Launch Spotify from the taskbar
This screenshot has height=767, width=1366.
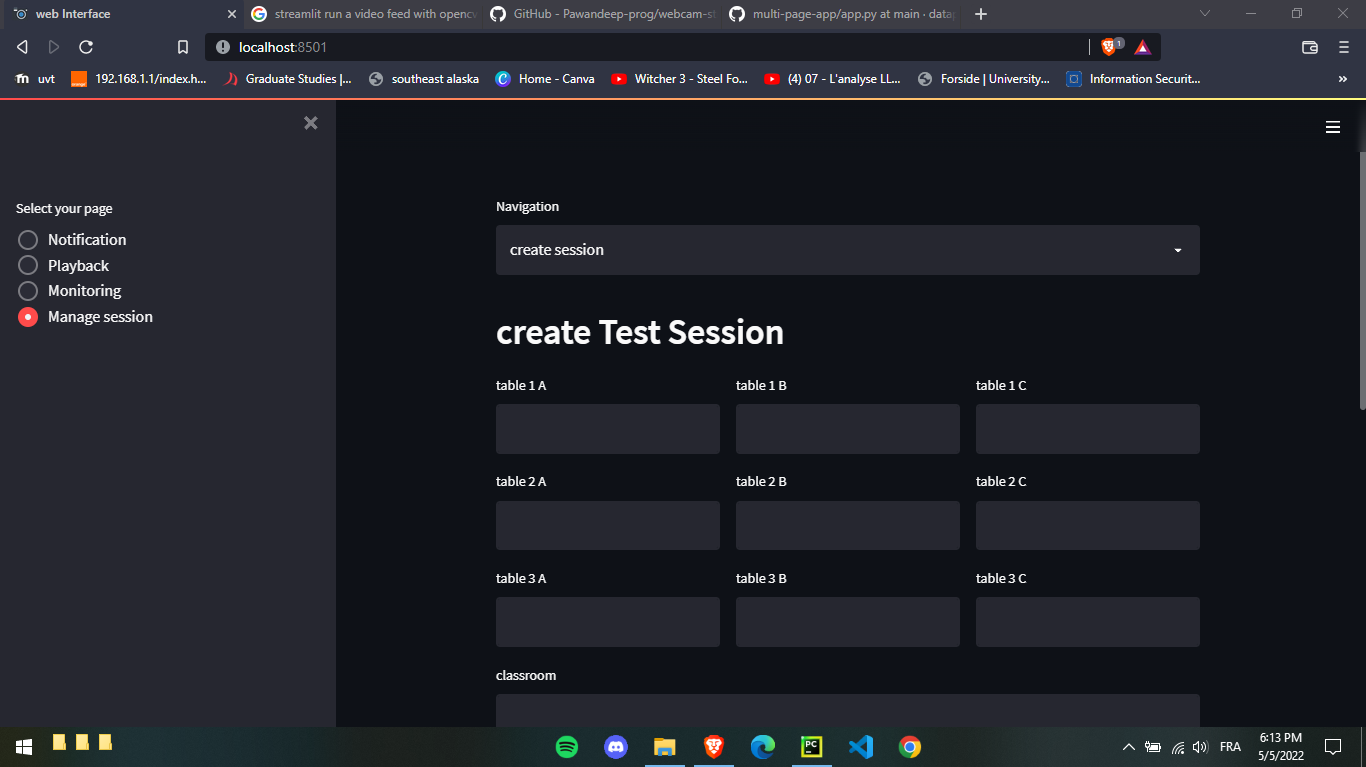click(567, 746)
